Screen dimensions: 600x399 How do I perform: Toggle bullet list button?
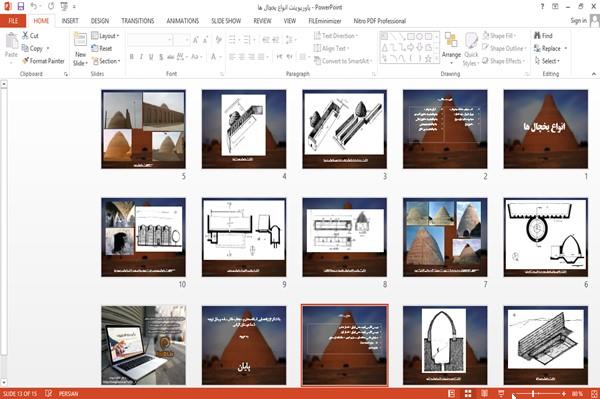point(233,40)
